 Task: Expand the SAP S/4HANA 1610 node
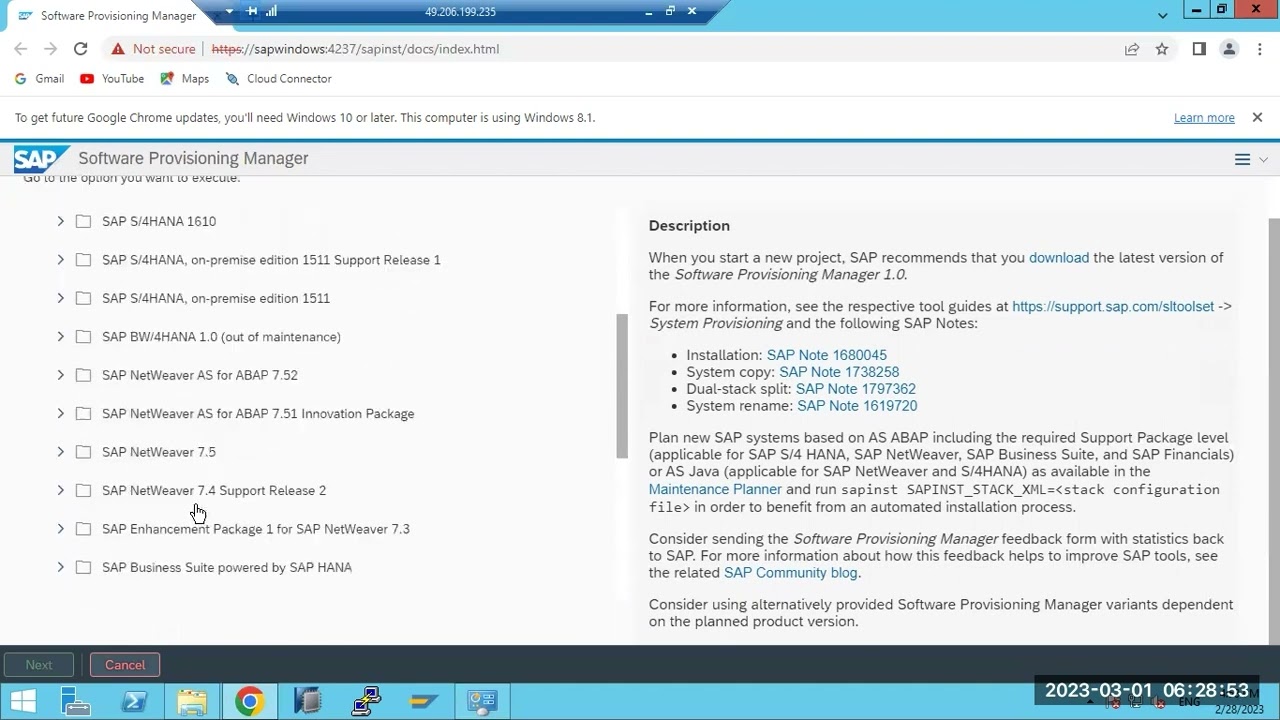pyautogui.click(x=60, y=221)
